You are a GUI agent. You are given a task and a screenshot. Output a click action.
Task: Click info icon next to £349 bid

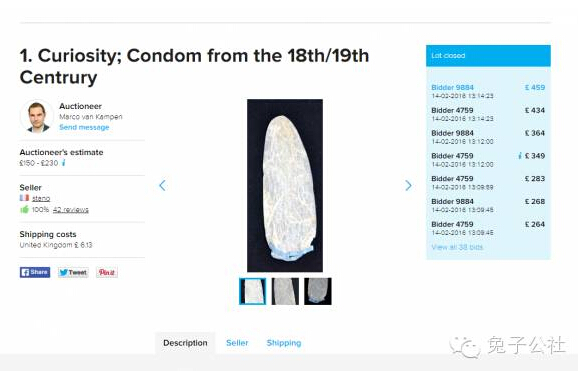[520, 156]
